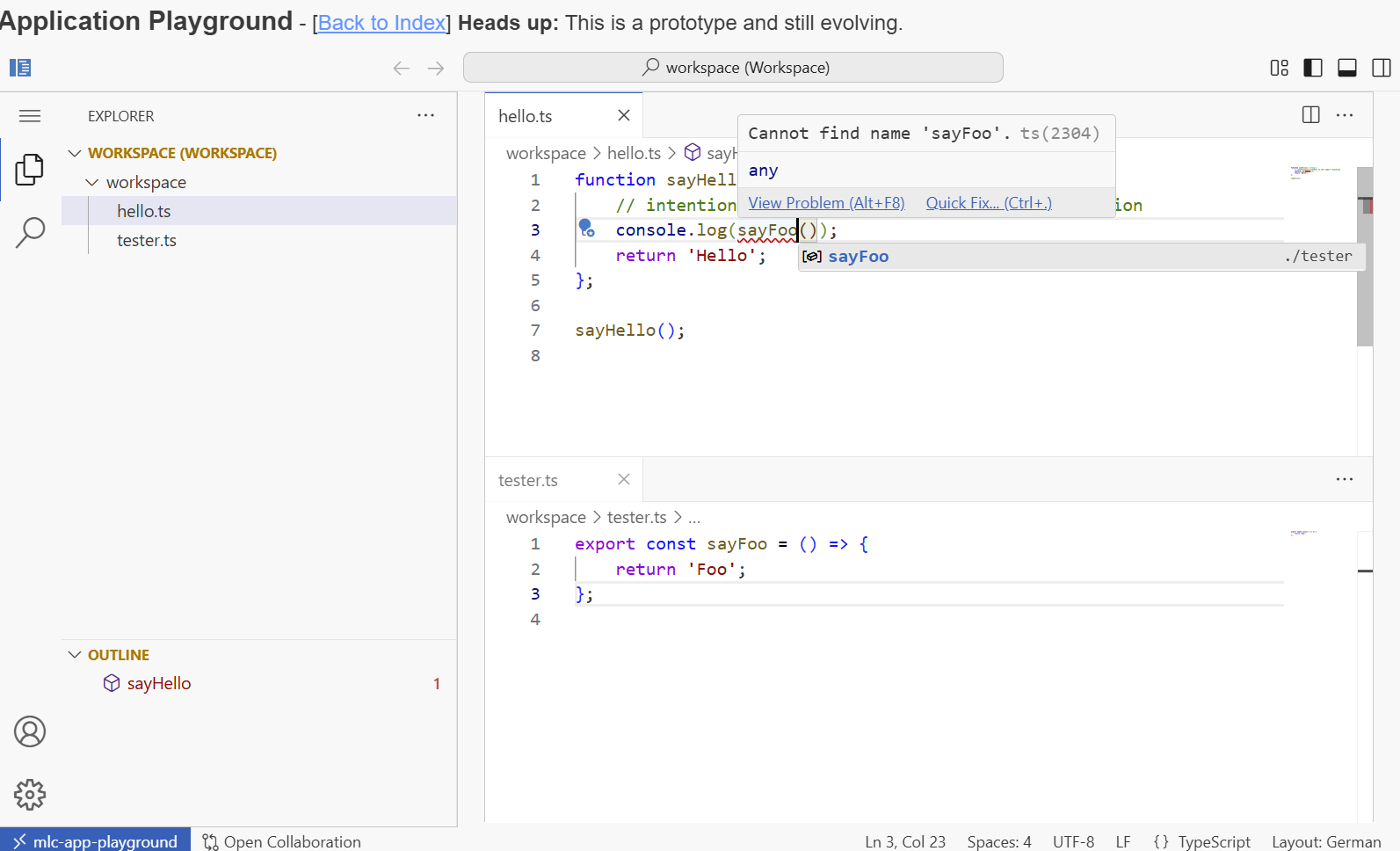Open the Search view icon
The image size is (1400, 851).
(x=30, y=233)
